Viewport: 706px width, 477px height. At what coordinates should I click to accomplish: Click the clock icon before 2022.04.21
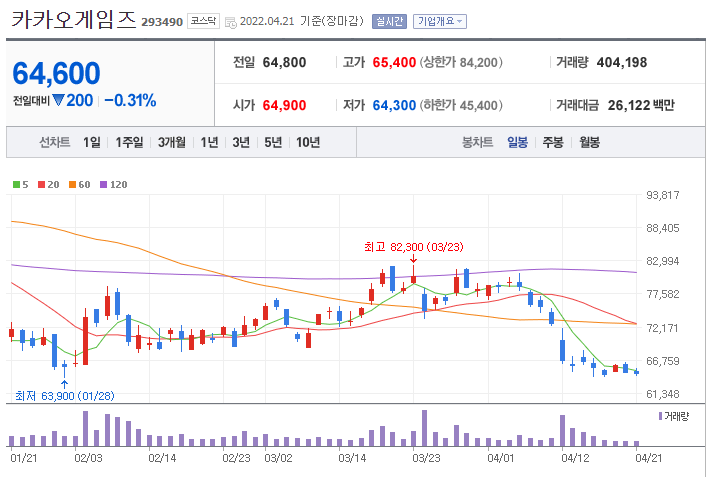pyautogui.click(x=231, y=23)
